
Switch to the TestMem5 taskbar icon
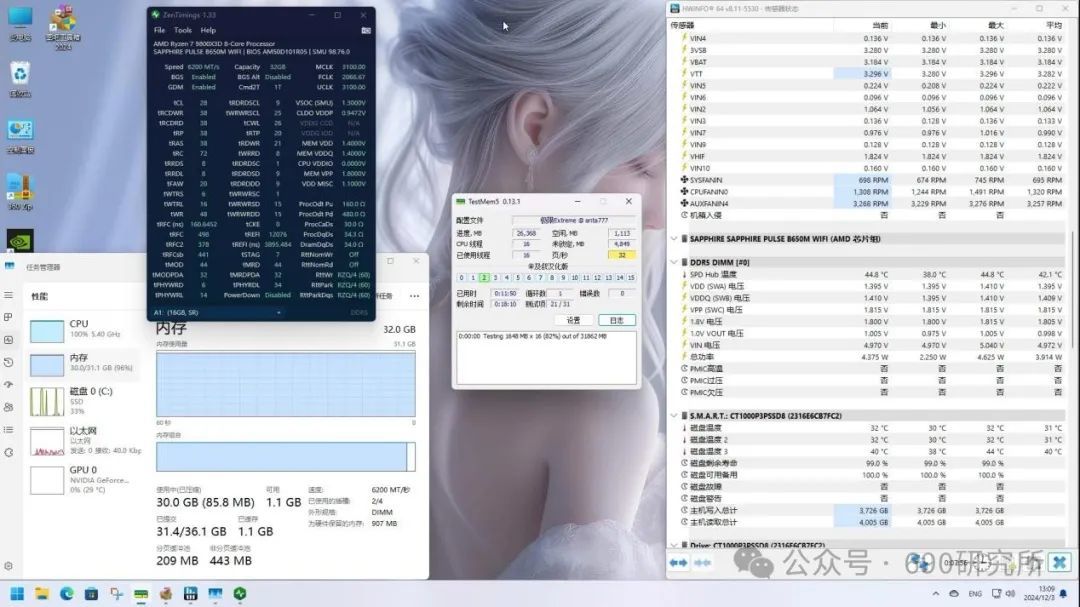click(141, 593)
